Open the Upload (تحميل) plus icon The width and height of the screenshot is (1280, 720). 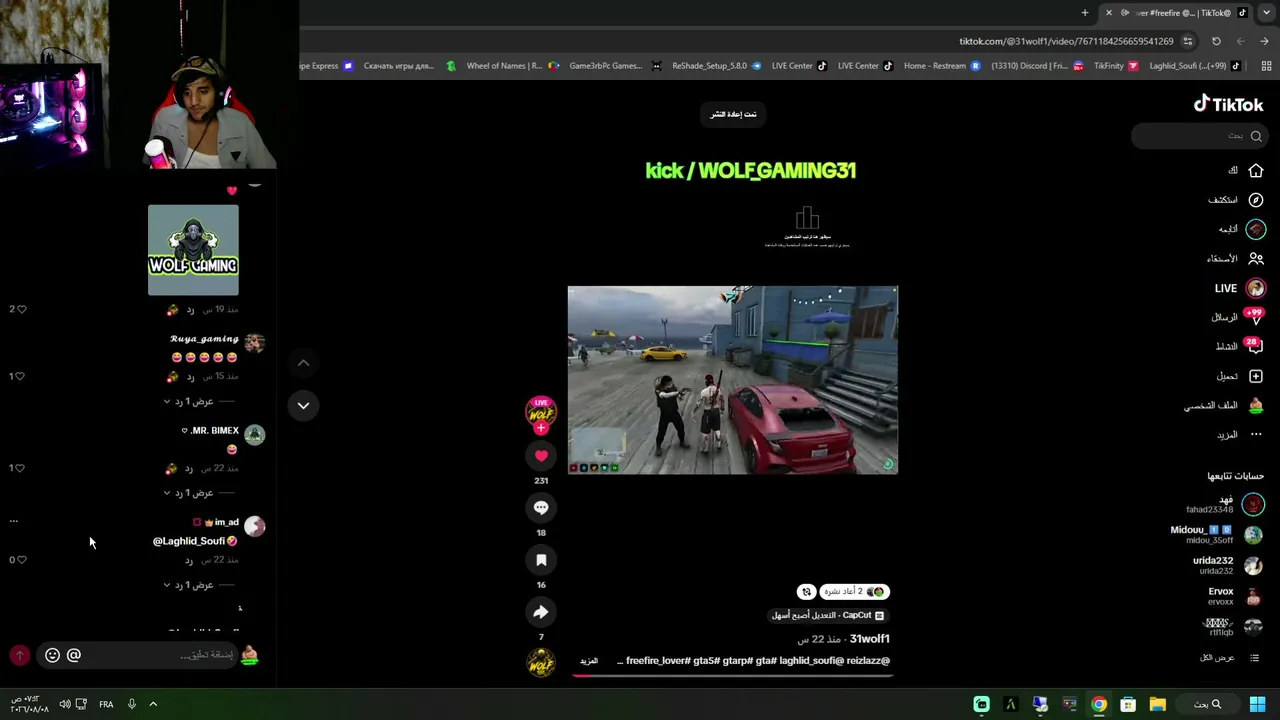(x=1256, y=376)
